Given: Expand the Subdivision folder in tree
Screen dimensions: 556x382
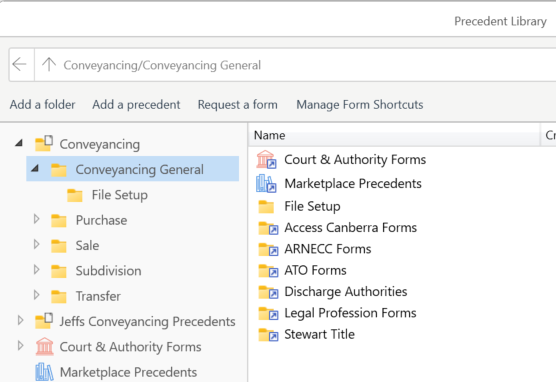Looking at the screenshot, I should pyautogui.click(x=37, y=270).
